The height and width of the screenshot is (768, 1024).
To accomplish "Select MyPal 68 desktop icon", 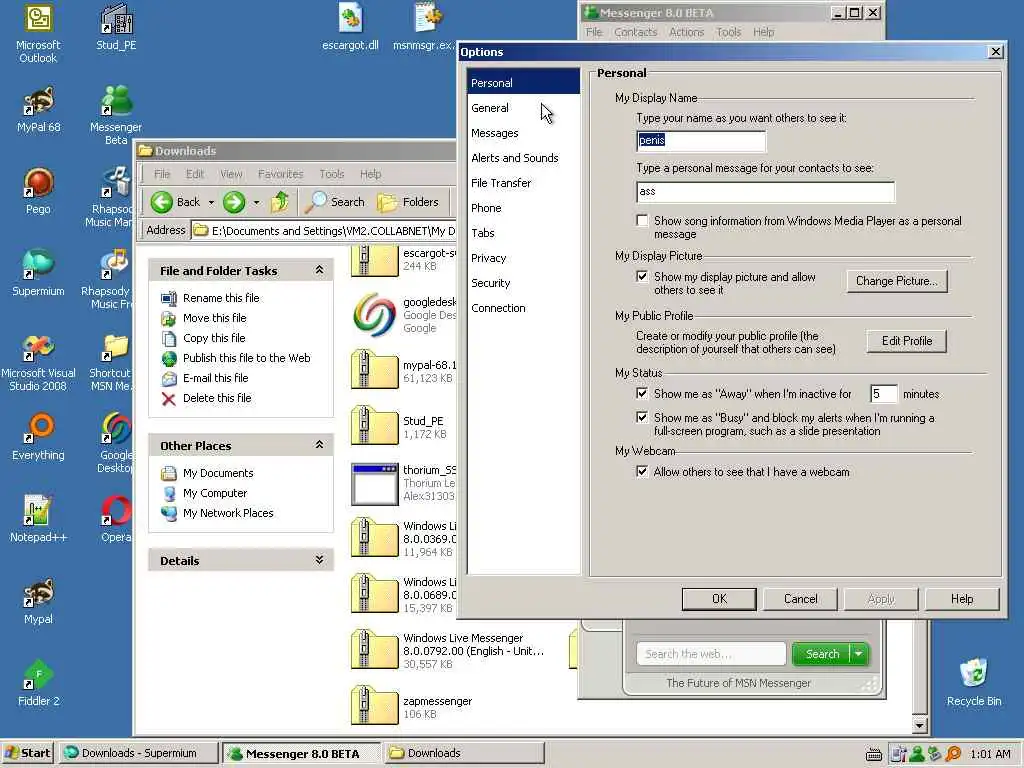I will click(x=38, y=110).
